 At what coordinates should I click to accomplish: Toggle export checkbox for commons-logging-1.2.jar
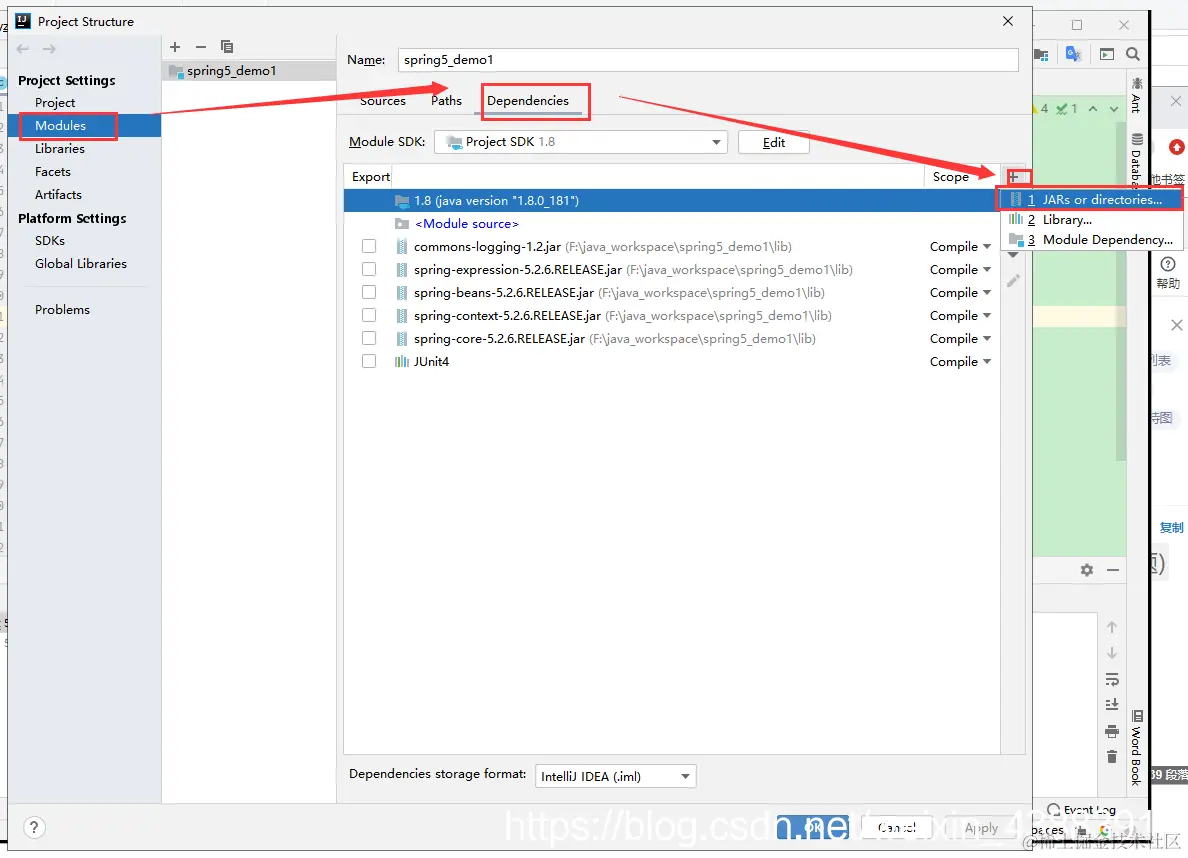(x=369, y=246)
